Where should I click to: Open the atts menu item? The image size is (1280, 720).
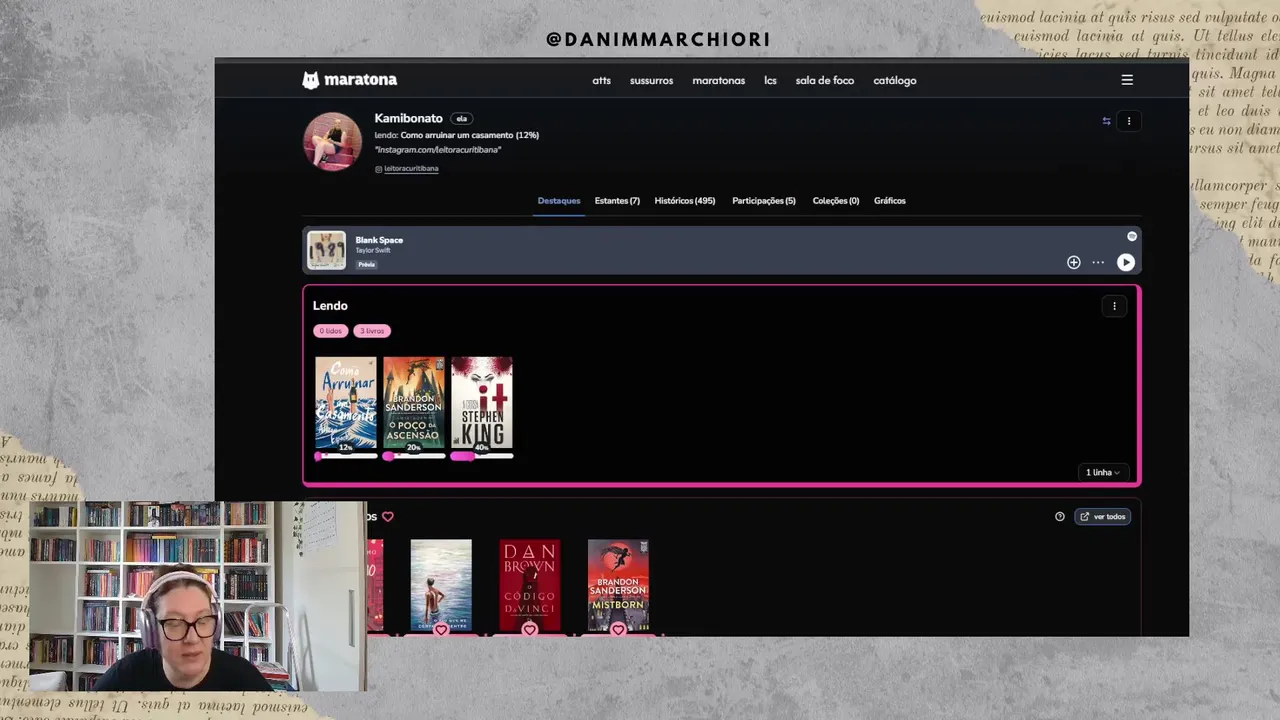click(601, 81)
